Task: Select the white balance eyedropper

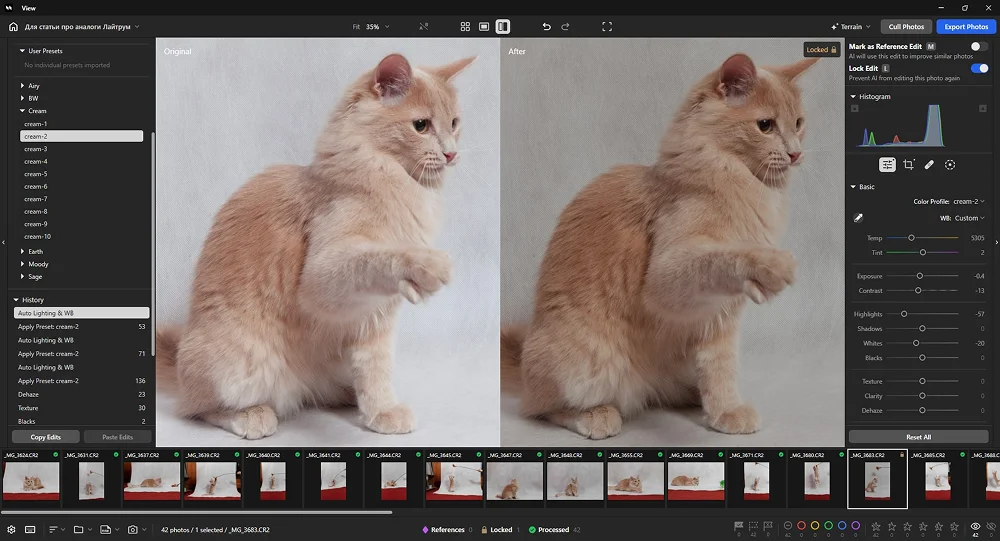Action: 858,217
